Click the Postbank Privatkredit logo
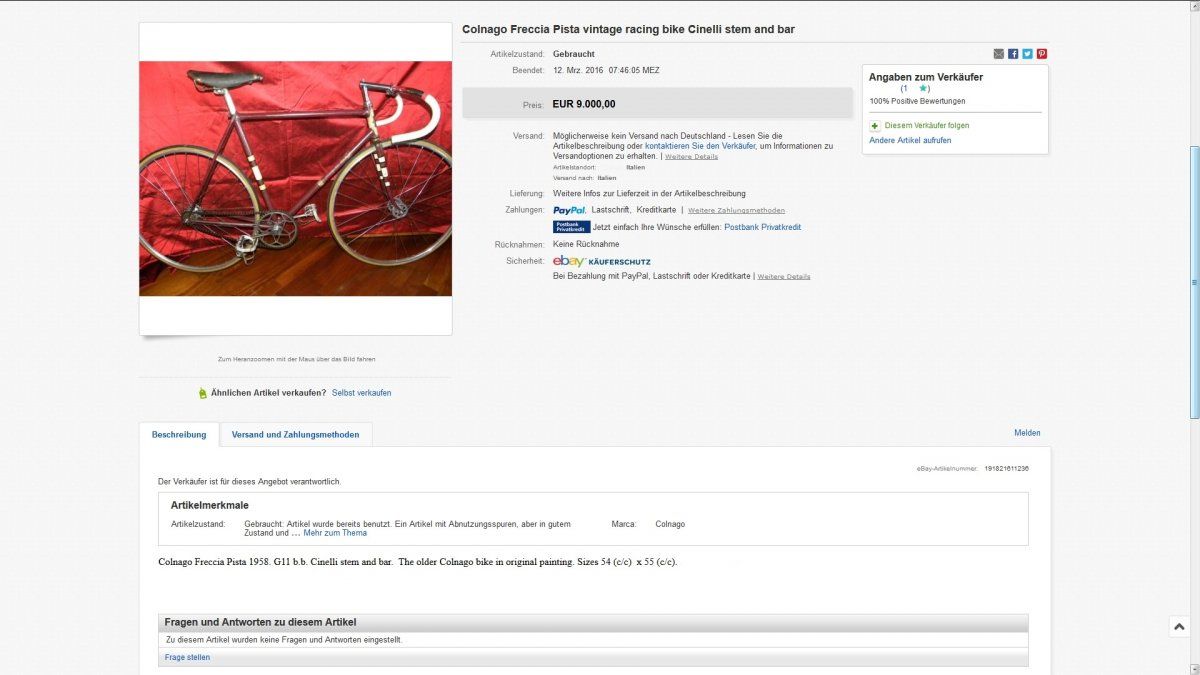The image size is (1200, 675). point(572,227)
